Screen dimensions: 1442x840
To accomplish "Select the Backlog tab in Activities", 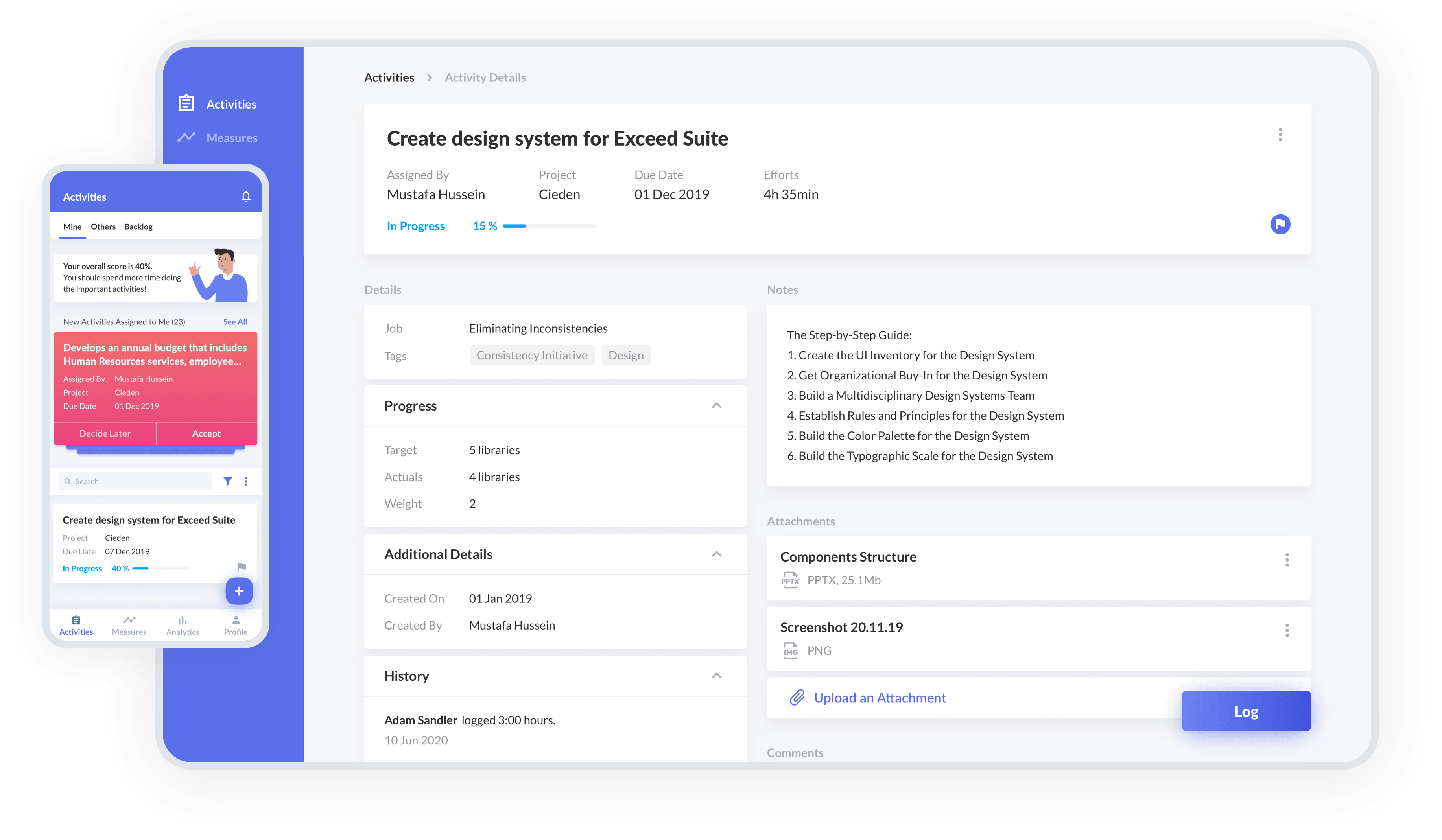I will click(138, 226).
